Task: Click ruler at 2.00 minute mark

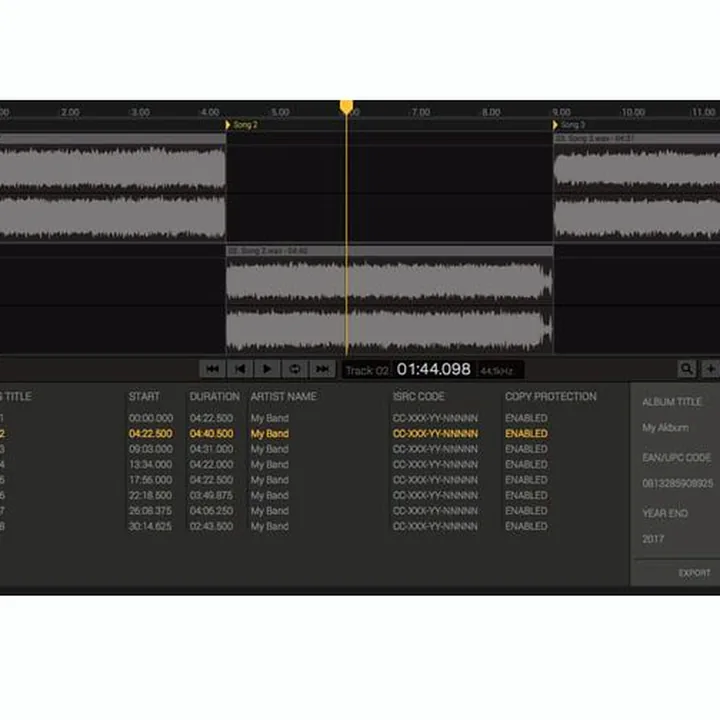Action: point(70,112)
